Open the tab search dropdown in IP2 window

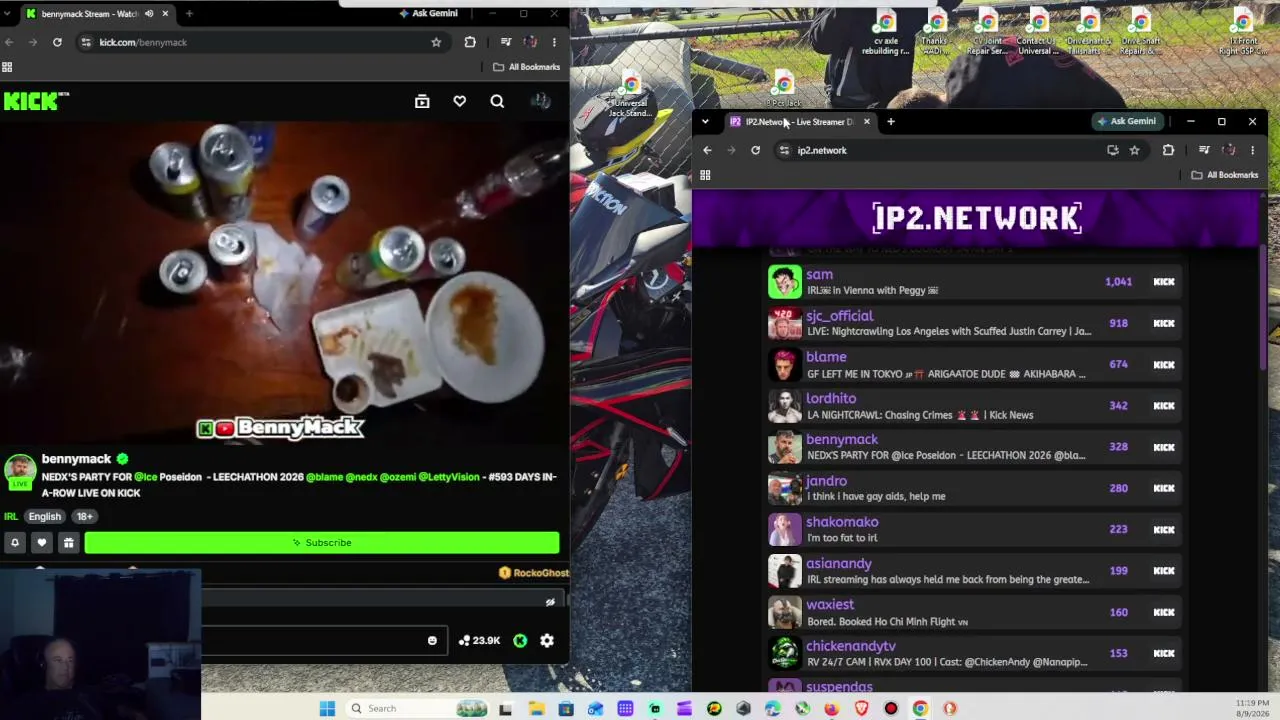(705, 122)
